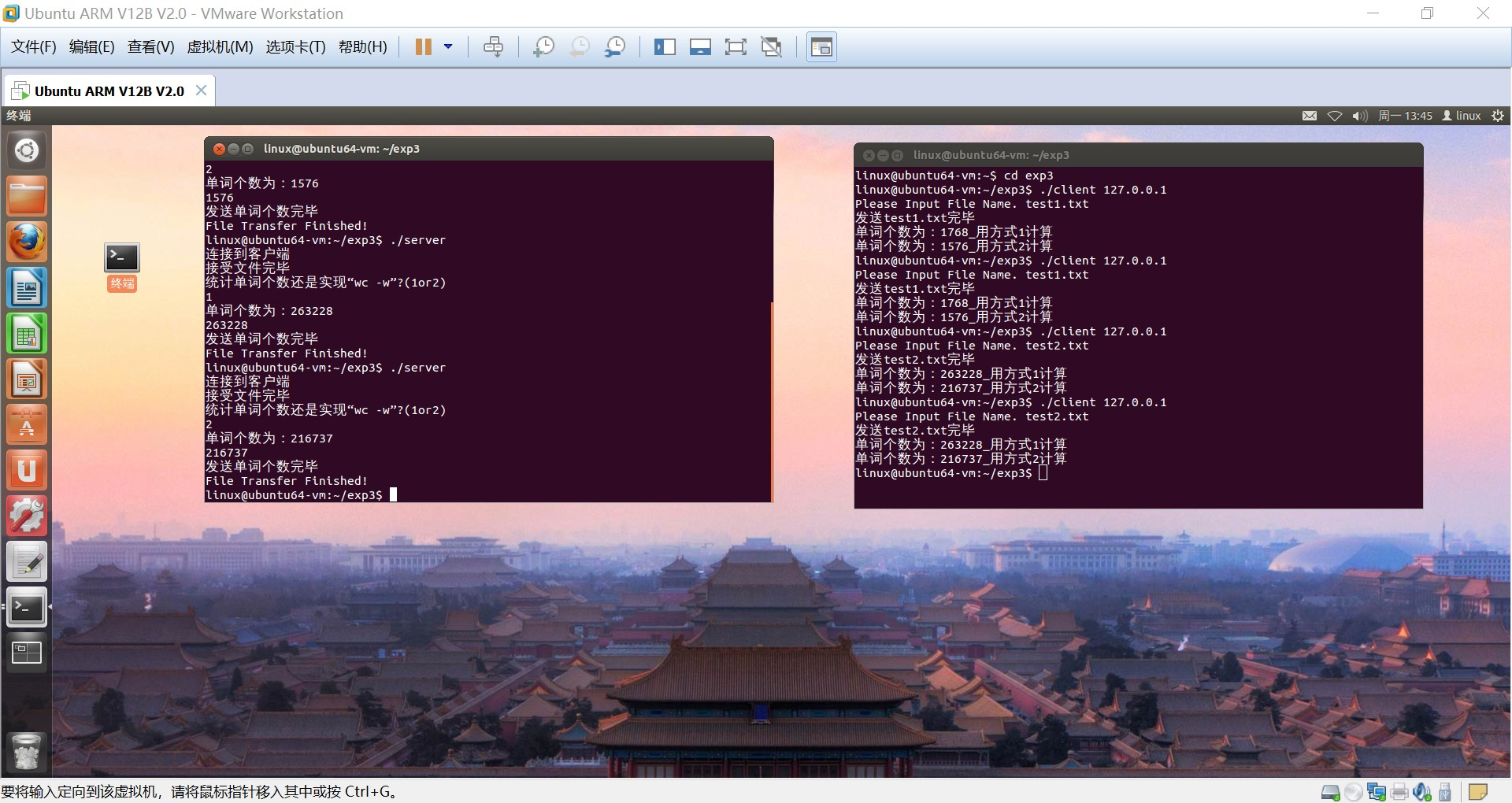Select the Ubuntu ARM V12B V2.0 tab
Image resolution: width=1512 pixels, height=803 pixels.
click(x=109, y=91)
